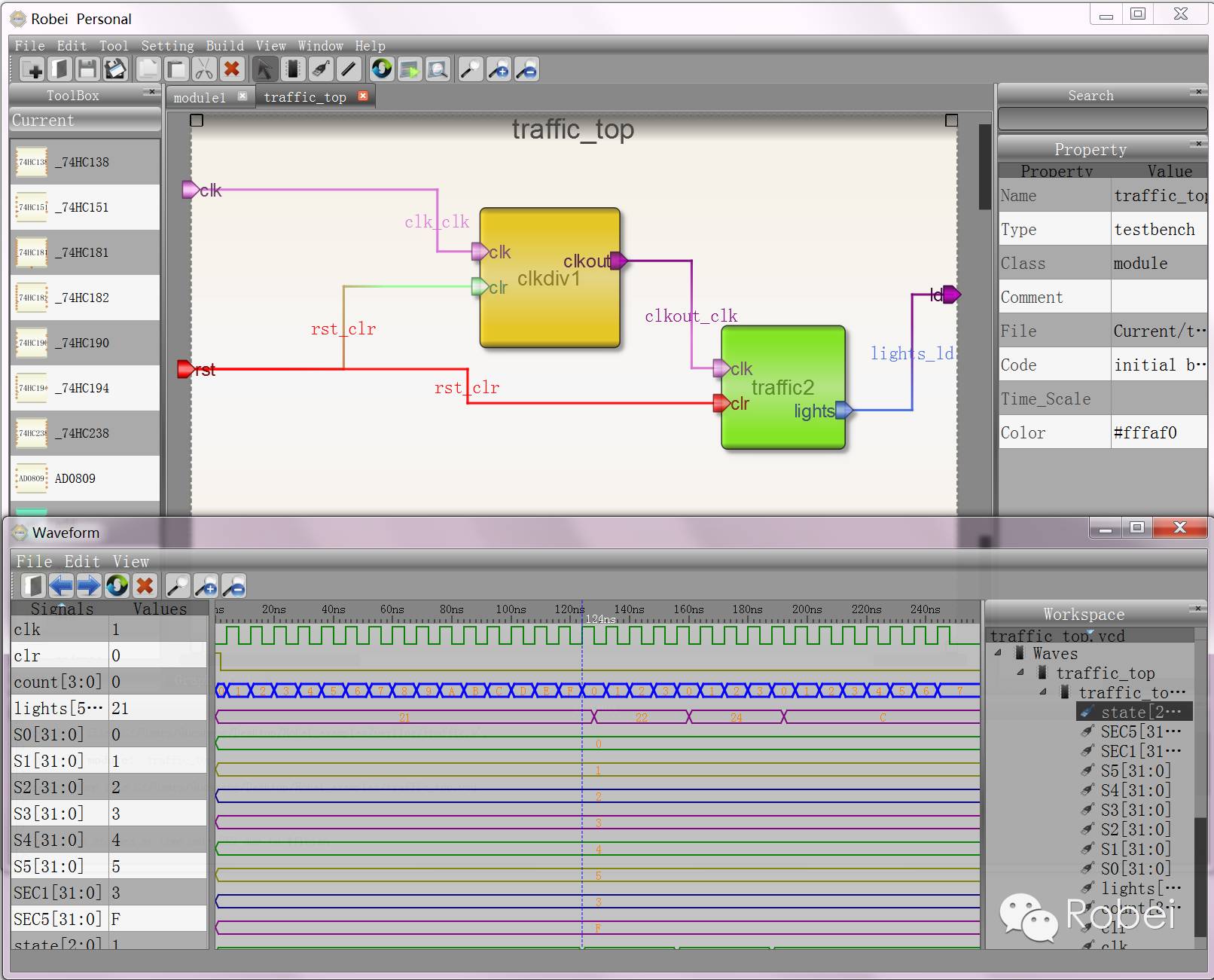
Task: Click the zoom fit magnifier in Waveform toolbar
Action: [x=178, y=585]
